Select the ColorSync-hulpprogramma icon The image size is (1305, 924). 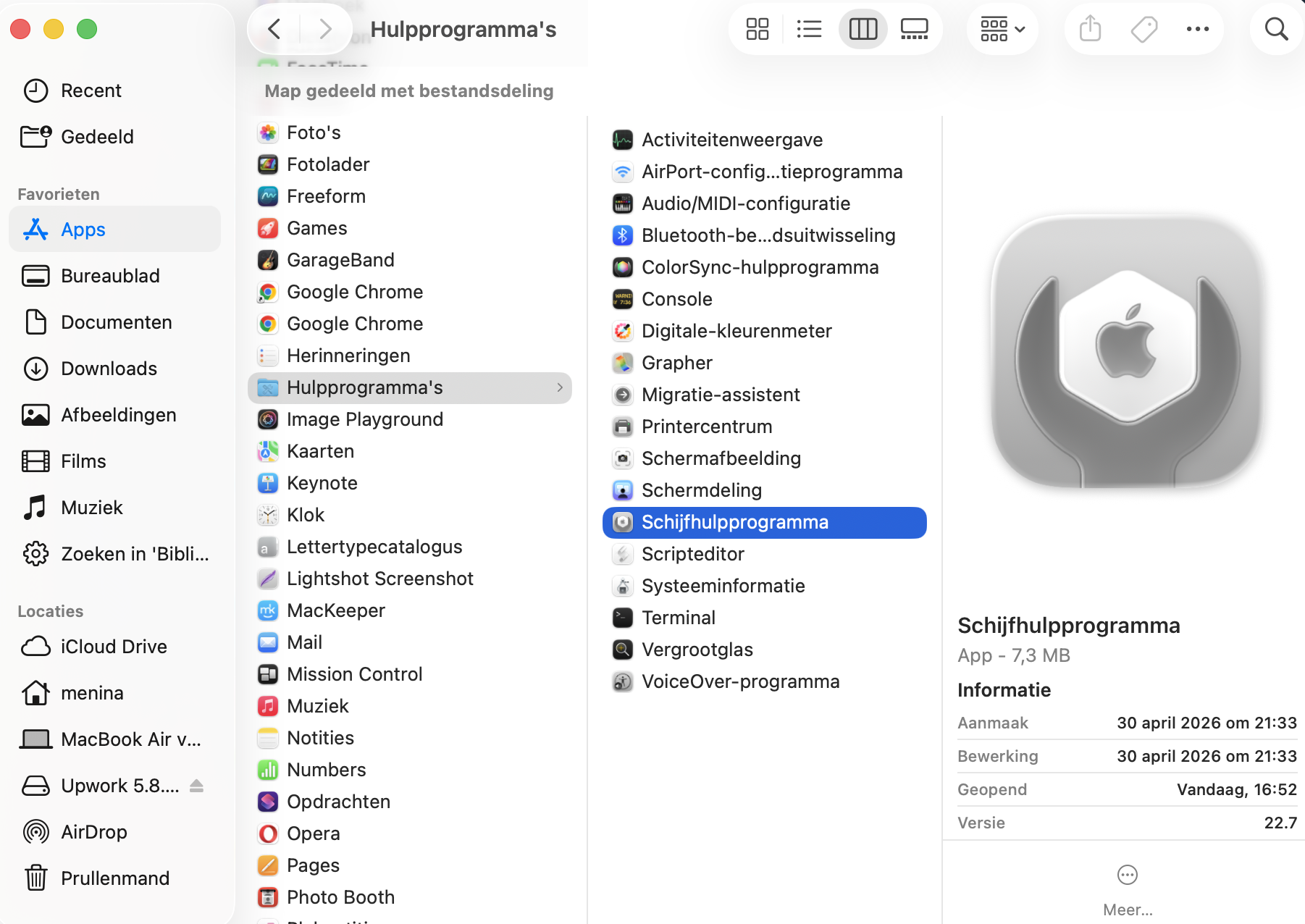[x=623, y=267]
